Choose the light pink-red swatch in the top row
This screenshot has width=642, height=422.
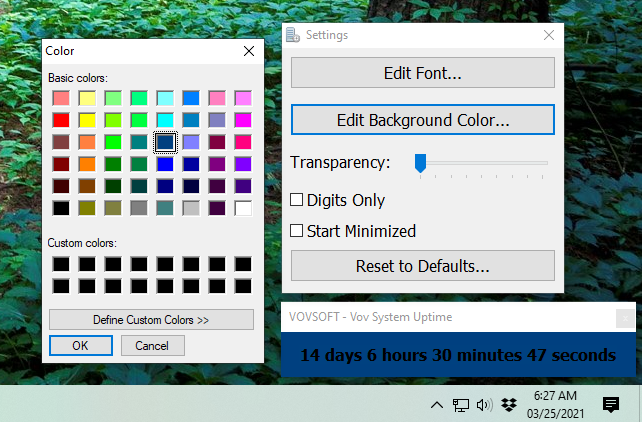coord(61,98)
